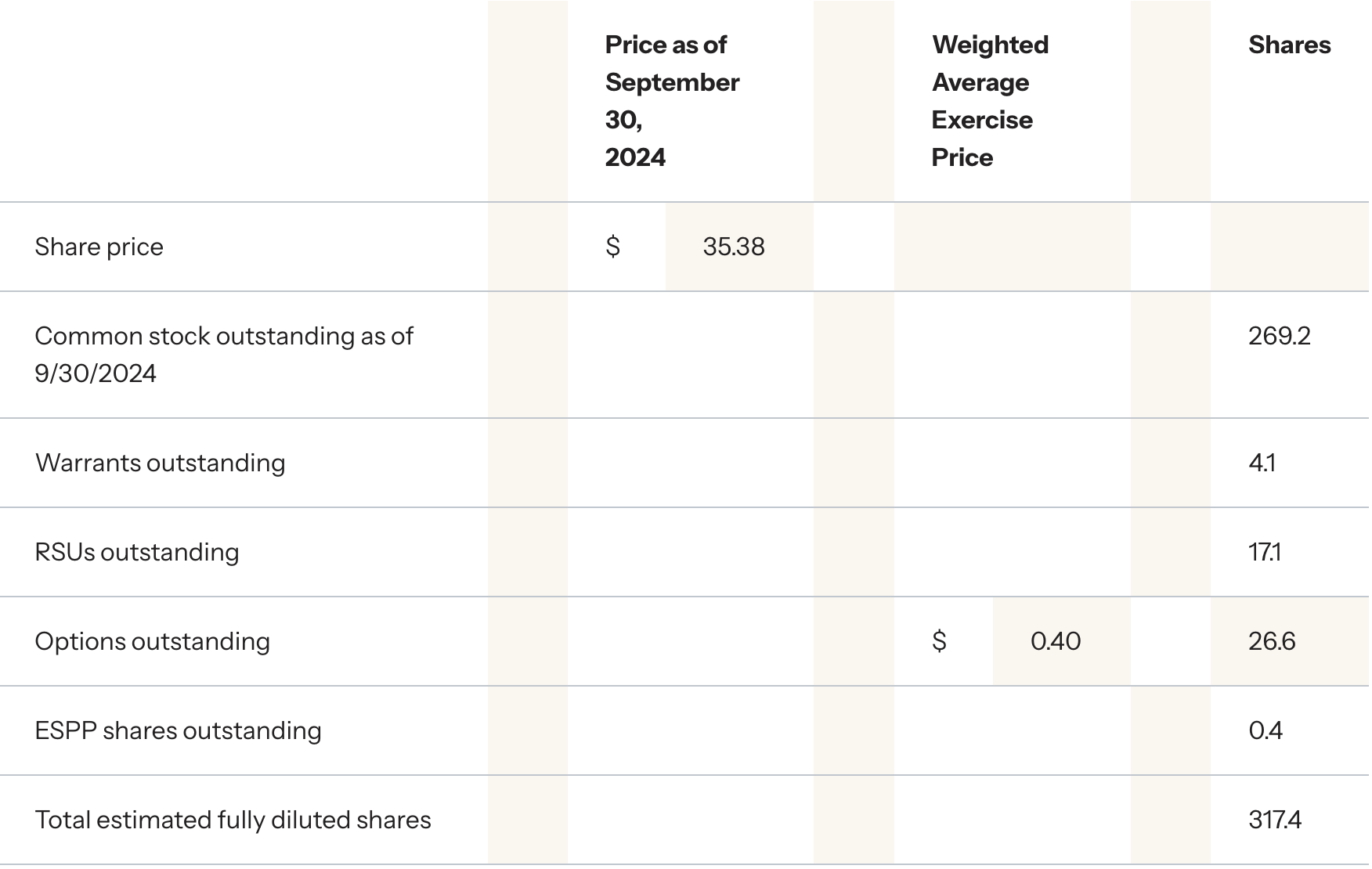Click the 35.38 share price value
Screen dimensions: 1372x869
pyautogui.click(x=734, y=247)
